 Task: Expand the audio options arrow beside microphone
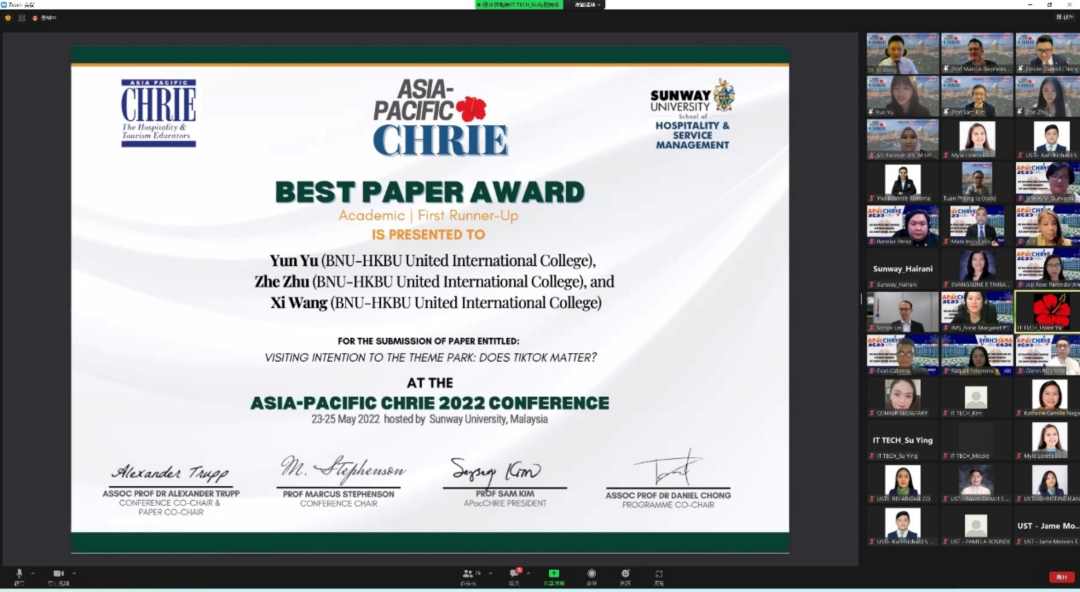tap(32, 573)
